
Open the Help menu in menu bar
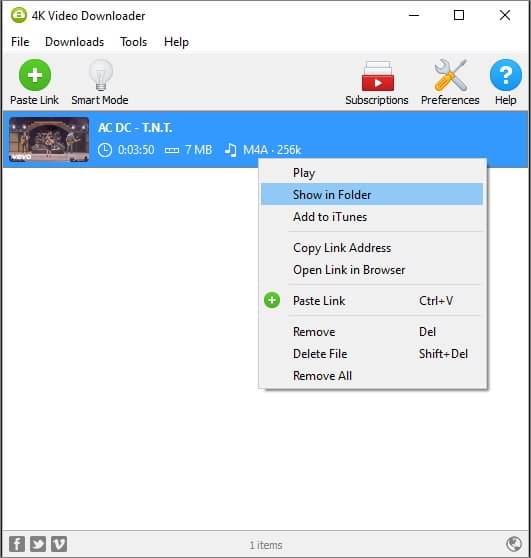point(176,42)
